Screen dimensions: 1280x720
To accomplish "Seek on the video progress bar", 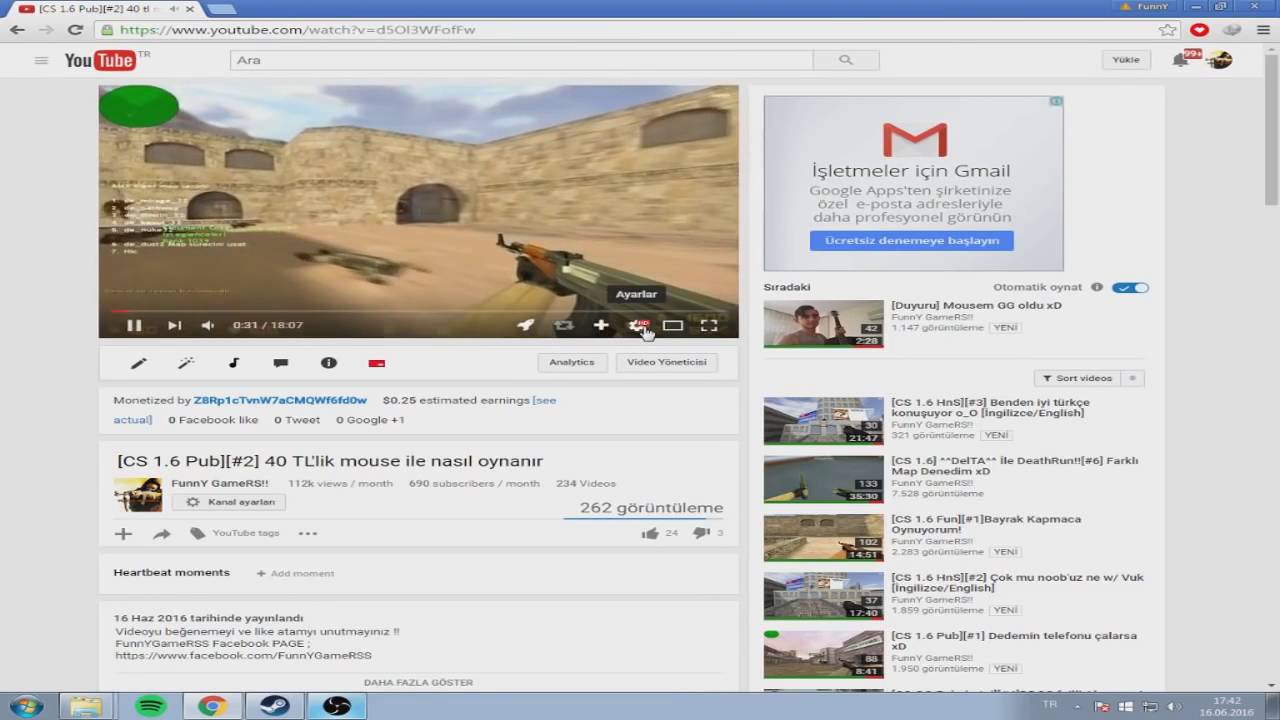I will pyautogui.click(x=418, y=310).
